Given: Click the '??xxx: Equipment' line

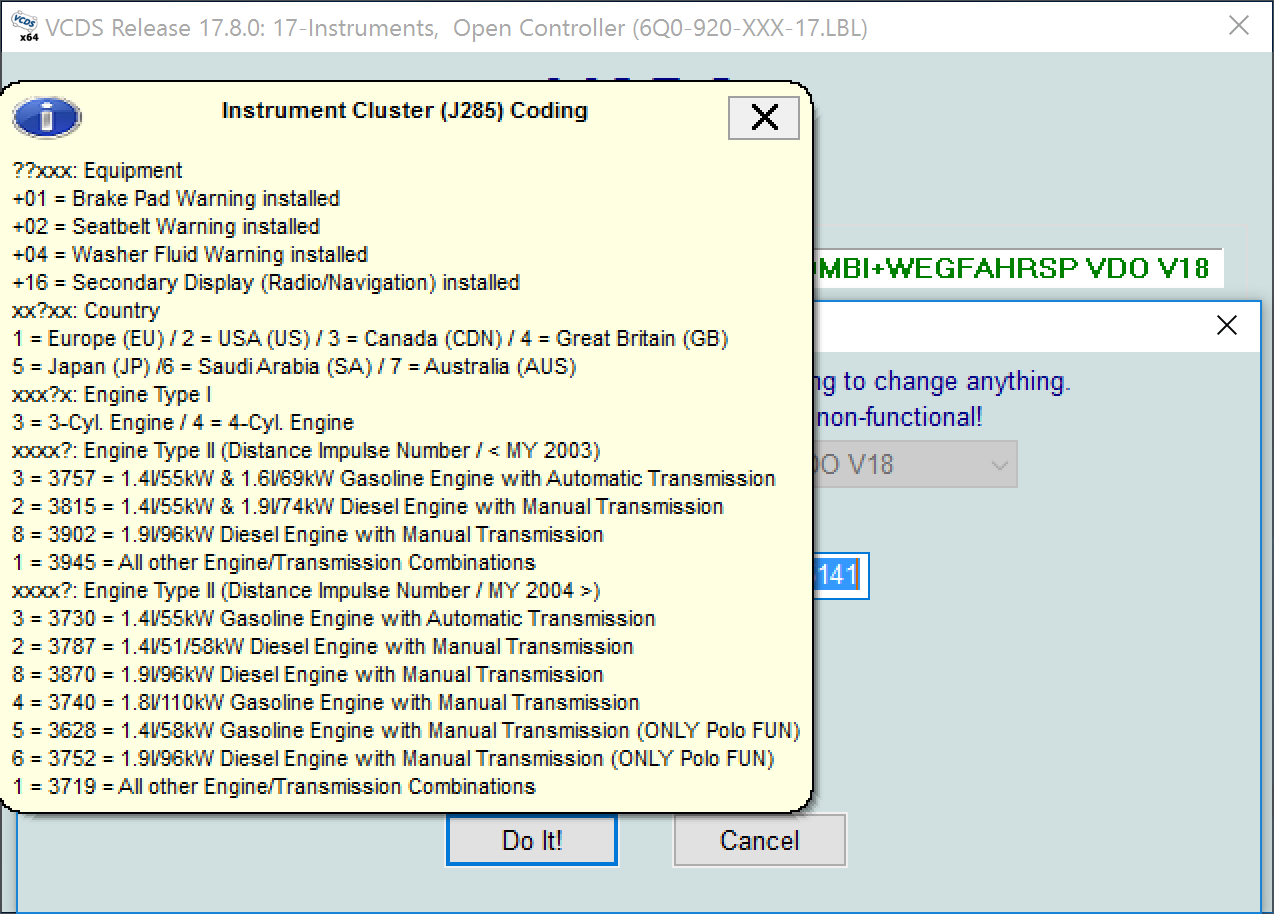Looking at the screenshot, I should click(x=98, y=171).
